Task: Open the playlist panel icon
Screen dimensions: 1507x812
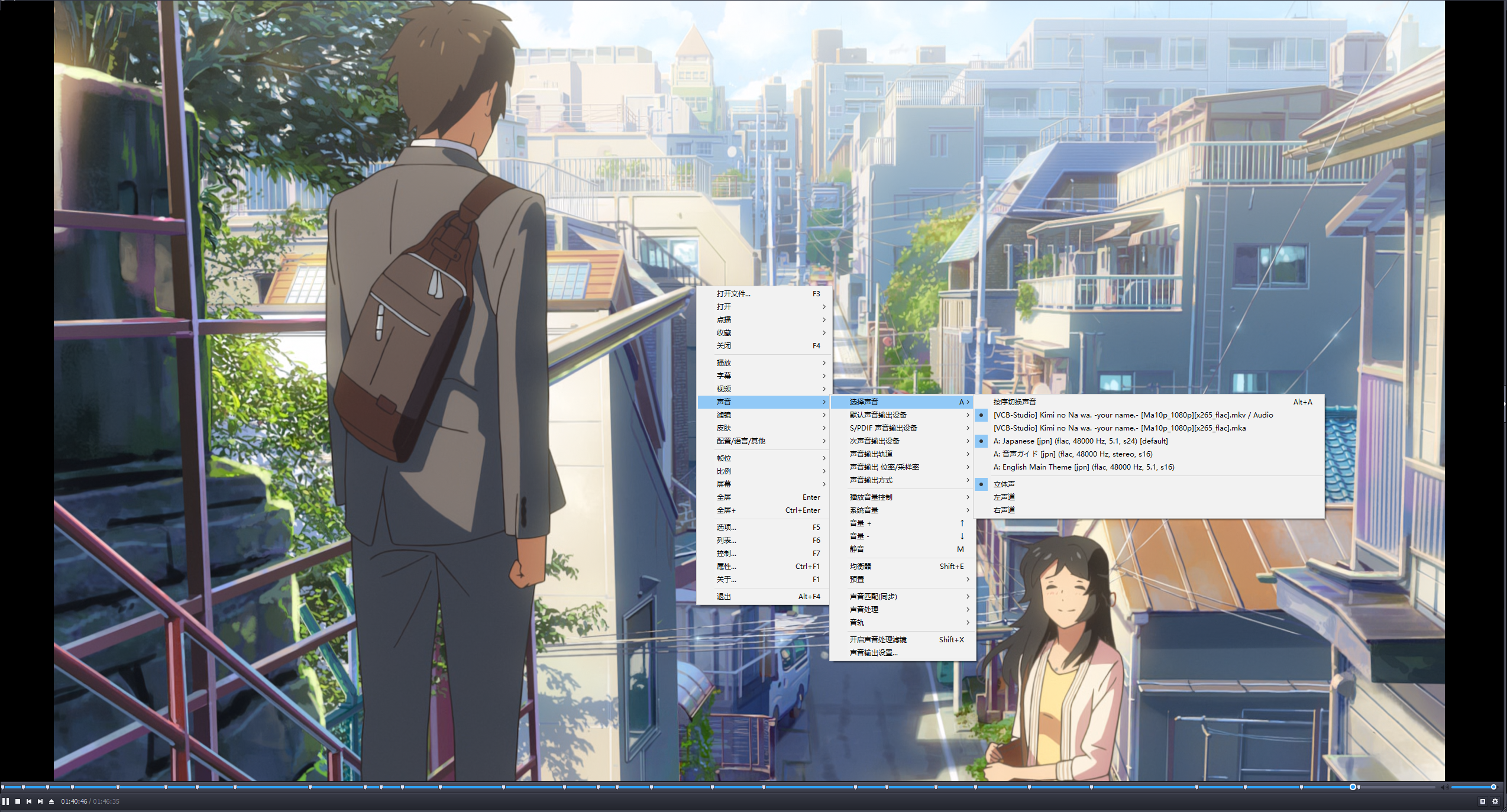Action: [1483, 801]
